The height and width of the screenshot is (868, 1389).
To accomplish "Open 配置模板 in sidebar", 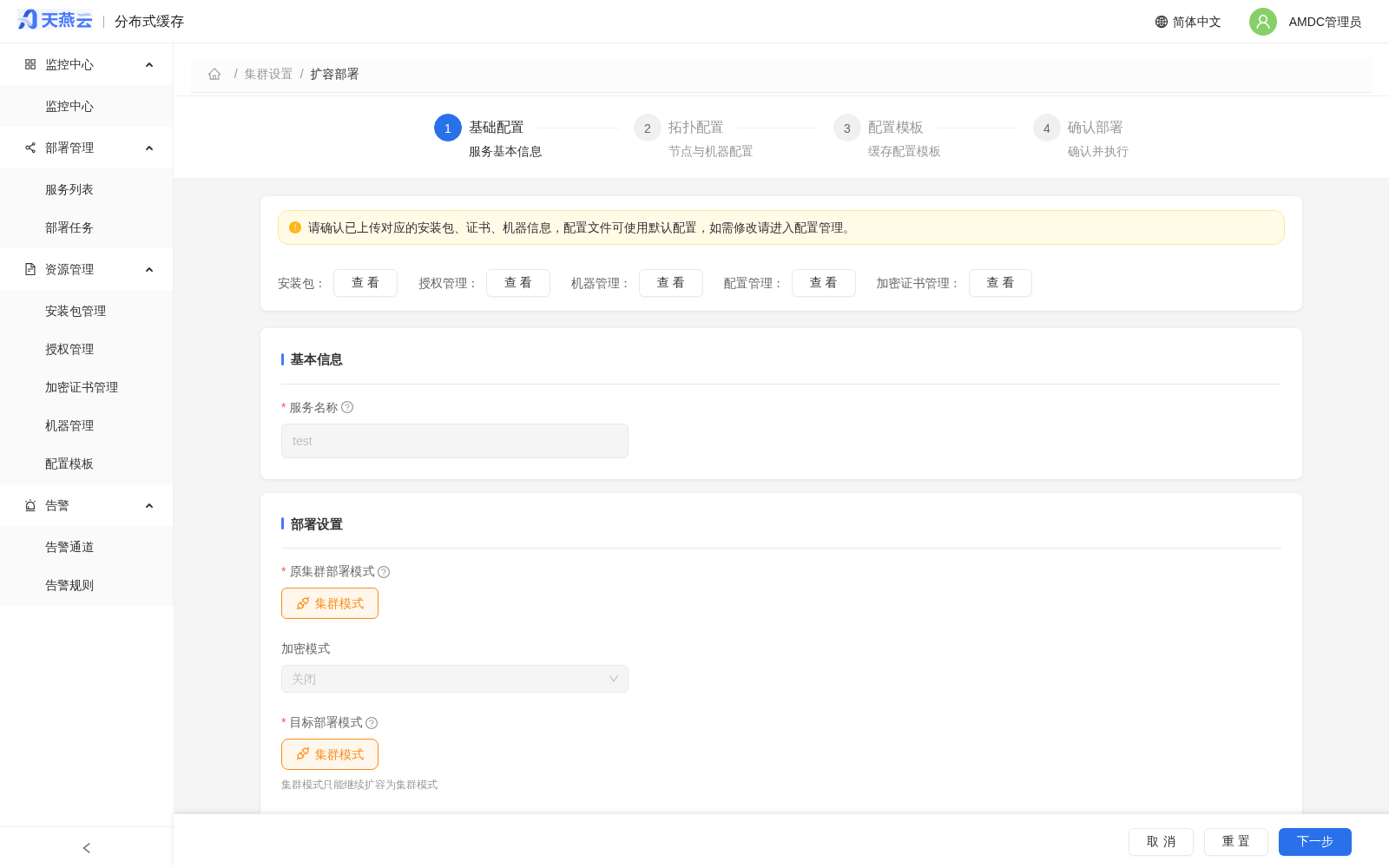I will pyautogui.click(x=87, y=464).
